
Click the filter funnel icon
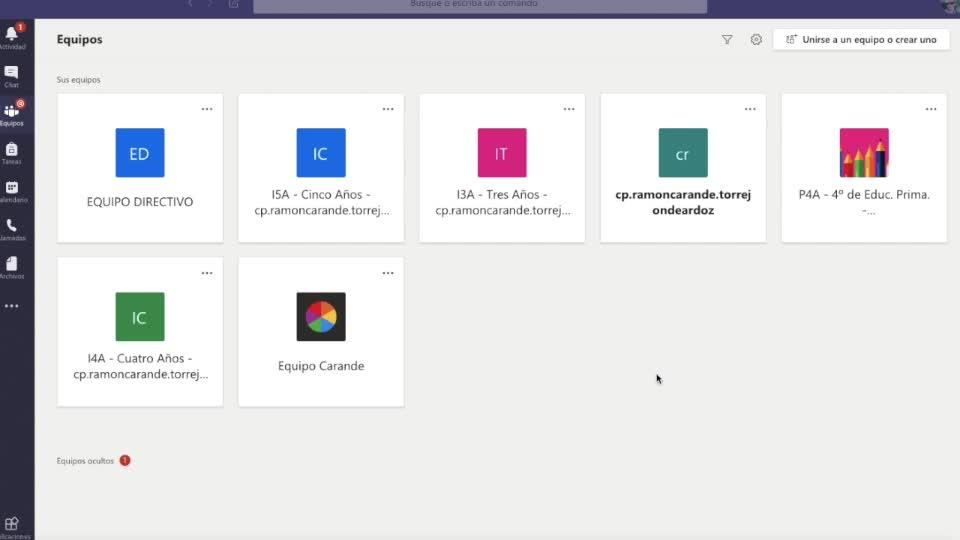727,40
